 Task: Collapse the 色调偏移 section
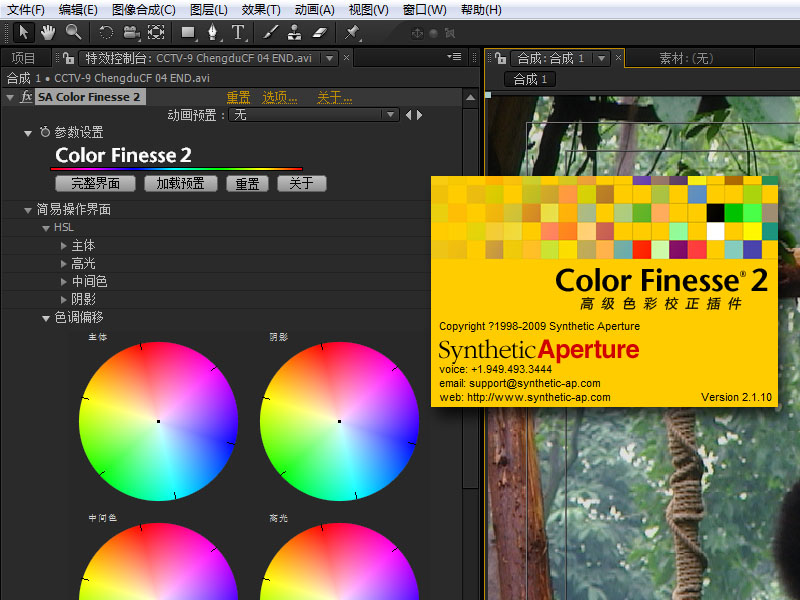(46, 318)
